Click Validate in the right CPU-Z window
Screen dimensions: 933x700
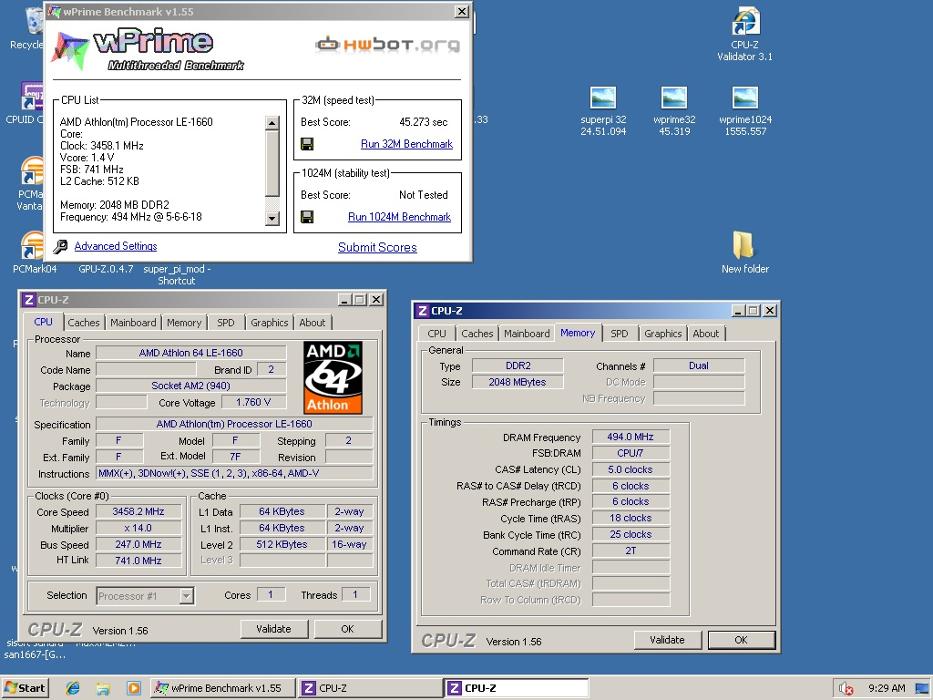[x=667, y=640]
